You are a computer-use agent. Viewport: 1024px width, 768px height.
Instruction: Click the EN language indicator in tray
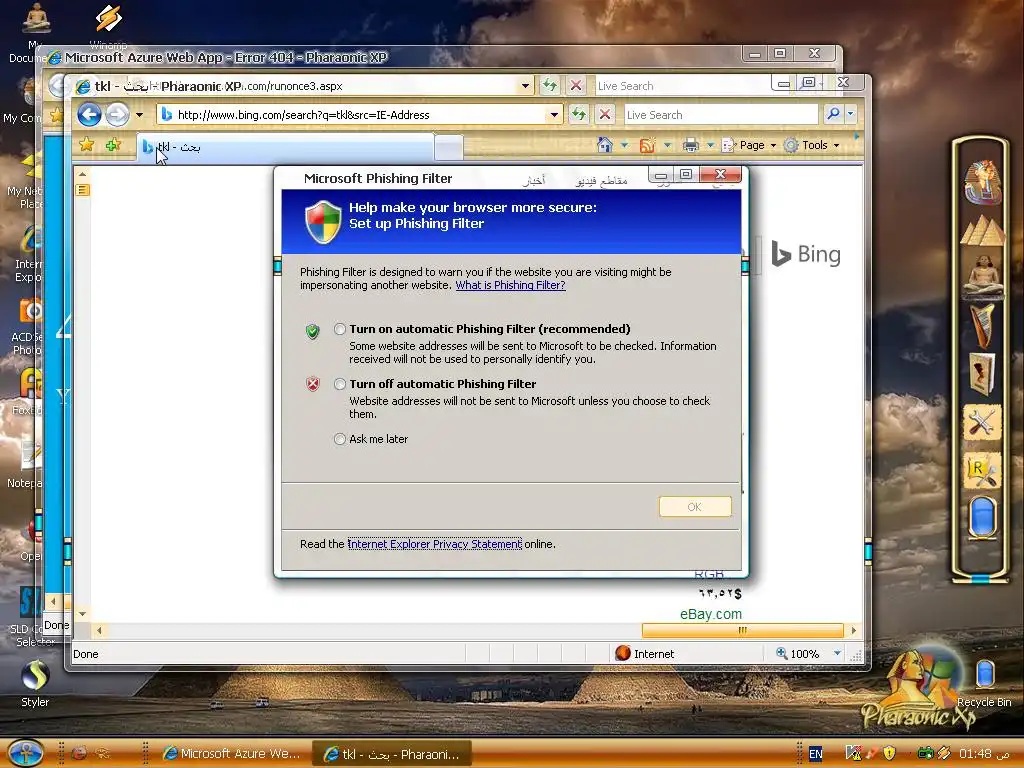pos(816,754)
